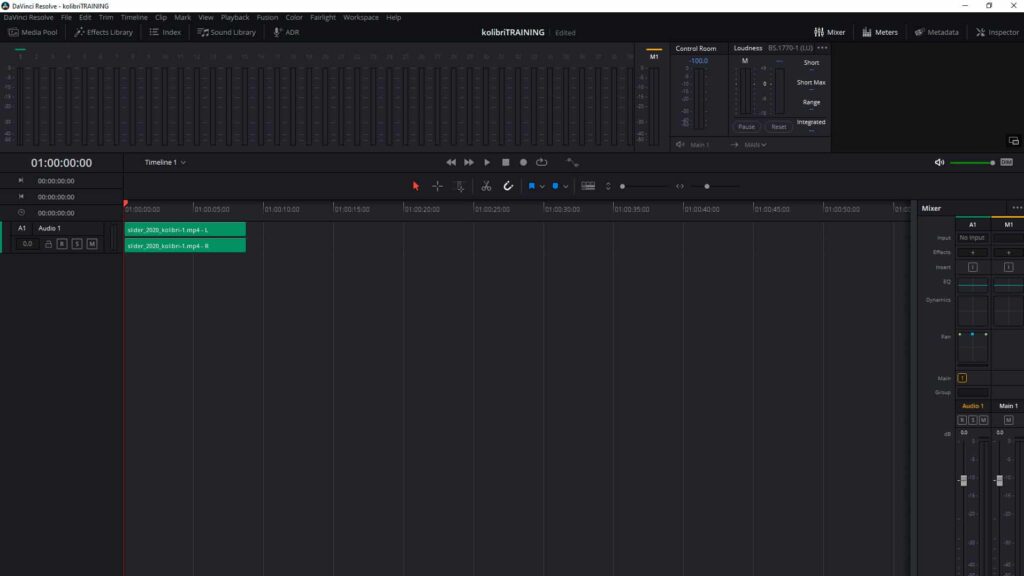
Task: Open the timeline view options icon
Action: [588, 186]
